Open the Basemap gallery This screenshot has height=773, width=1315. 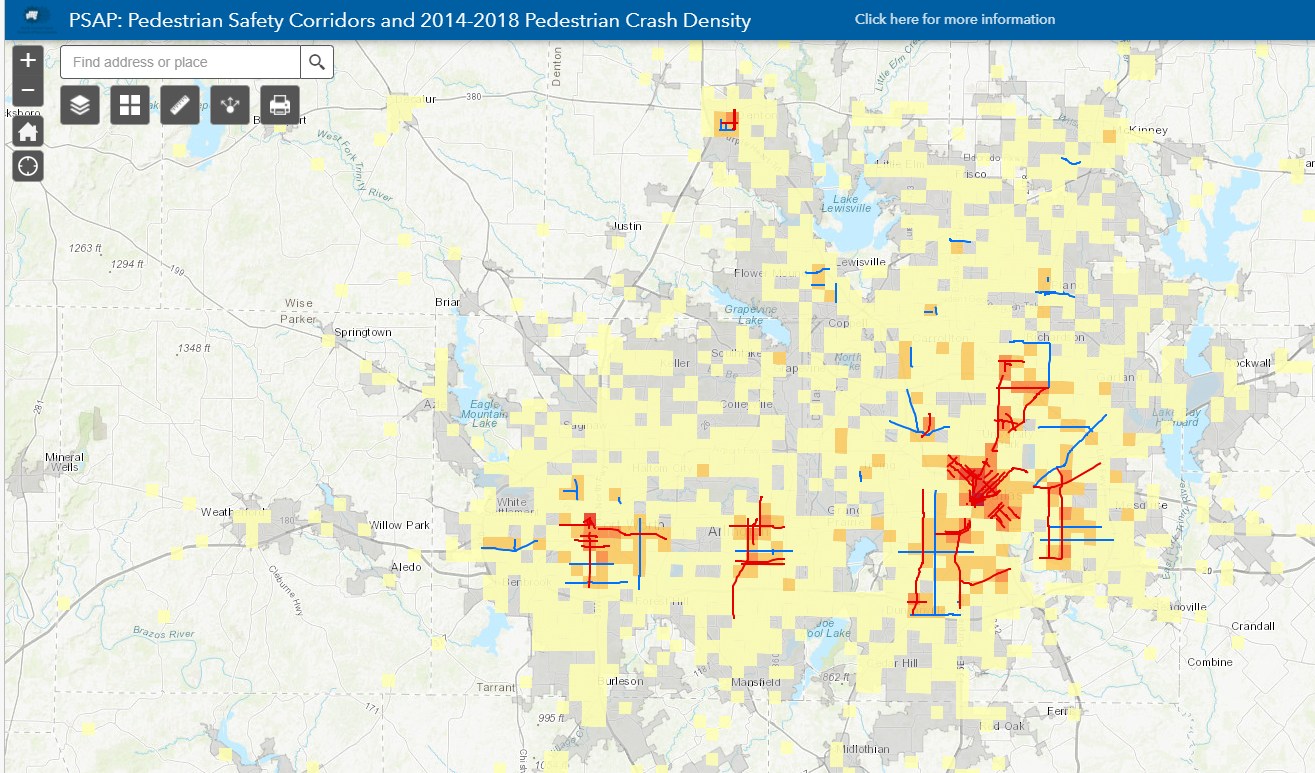click(129, 104)
